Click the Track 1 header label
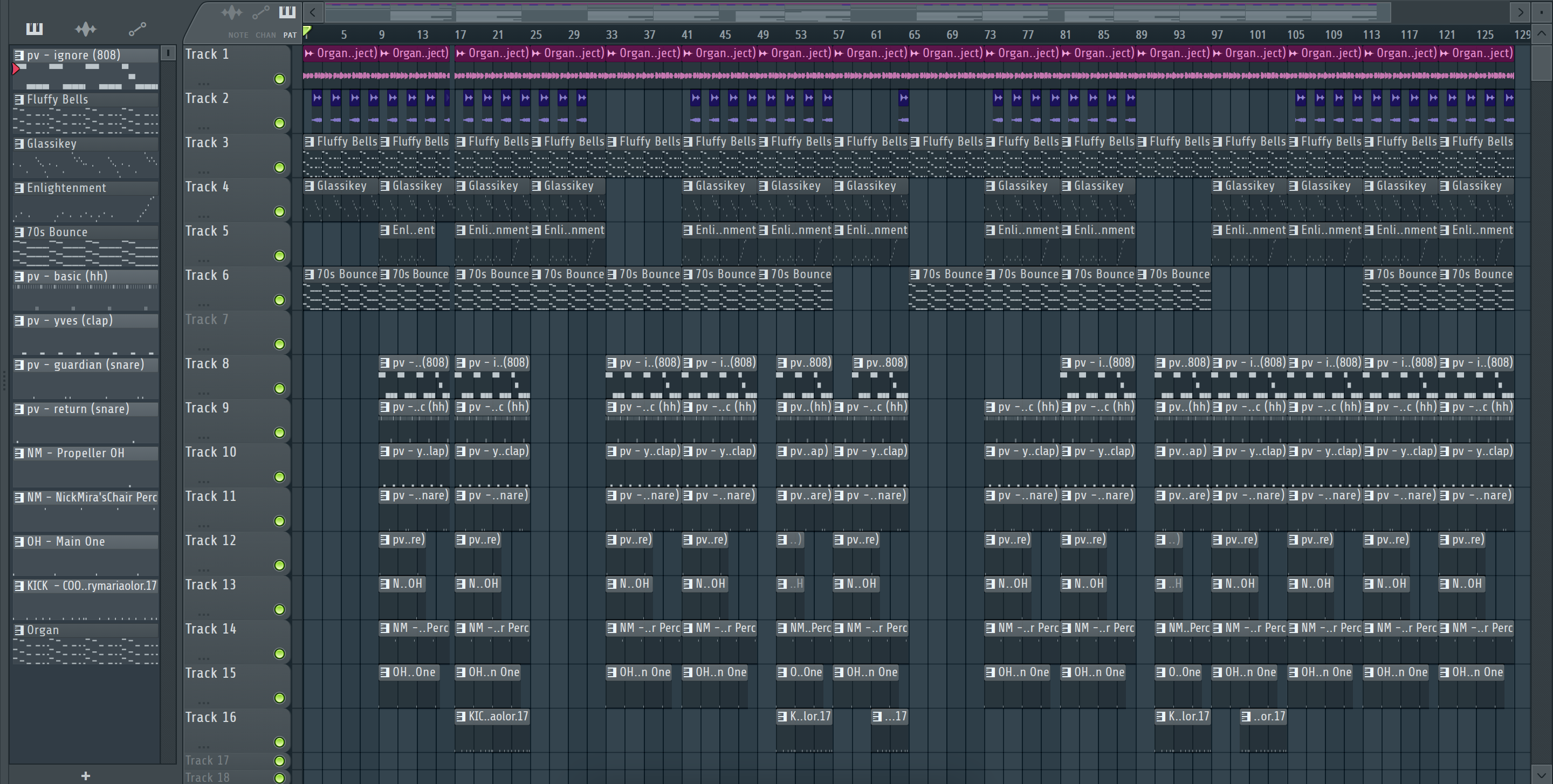1553x784 pixels. click(x=207, y=54)
